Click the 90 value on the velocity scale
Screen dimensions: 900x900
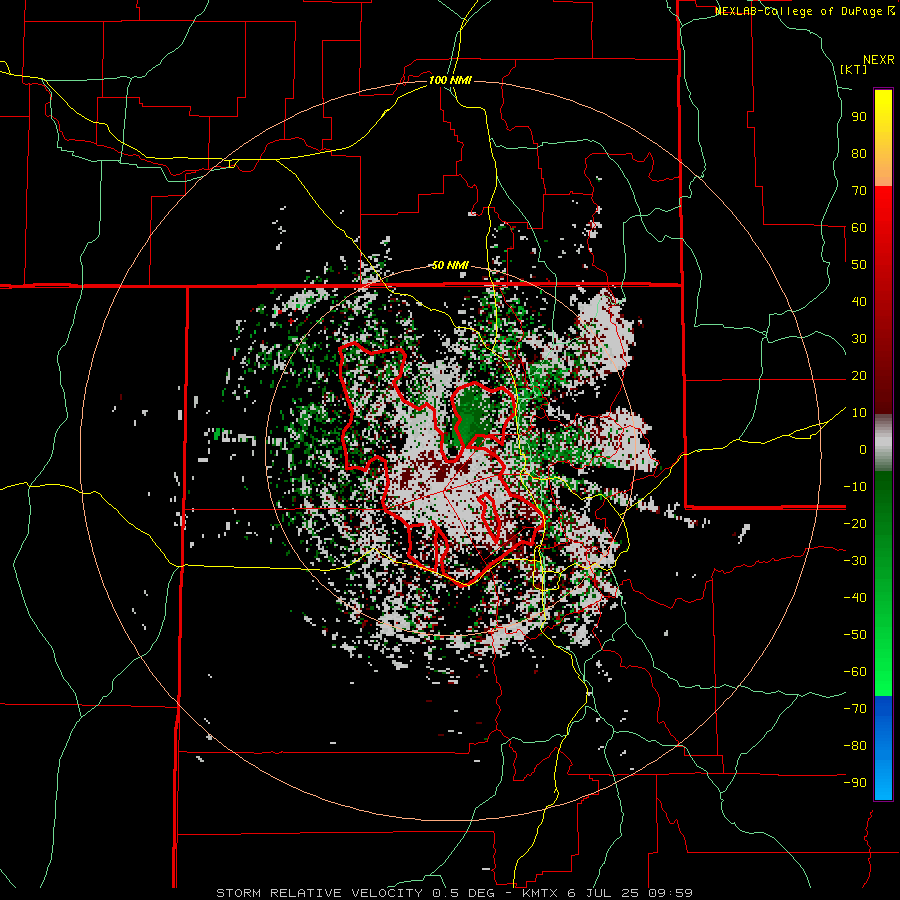[x=859, y=117]
